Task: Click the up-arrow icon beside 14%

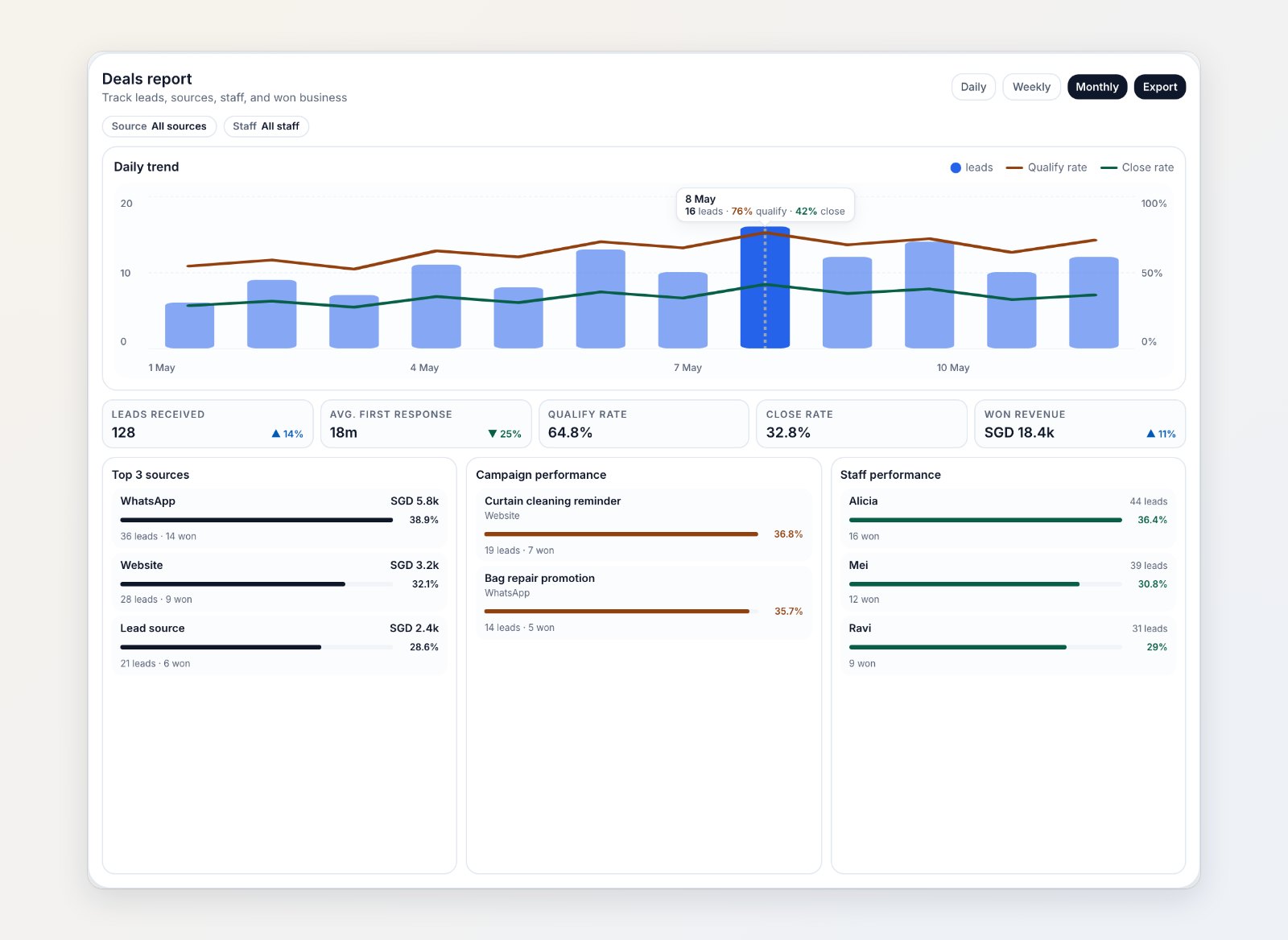Action: (276, 434)
